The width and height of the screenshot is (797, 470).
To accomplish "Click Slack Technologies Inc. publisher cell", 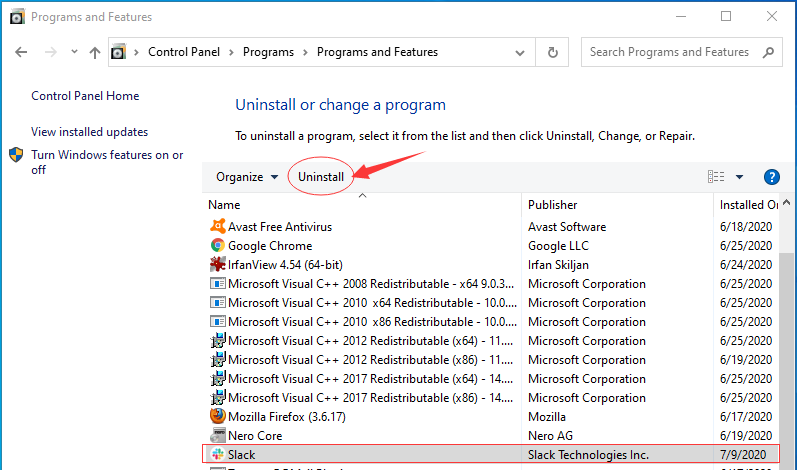I will click(x=588, y=455).
